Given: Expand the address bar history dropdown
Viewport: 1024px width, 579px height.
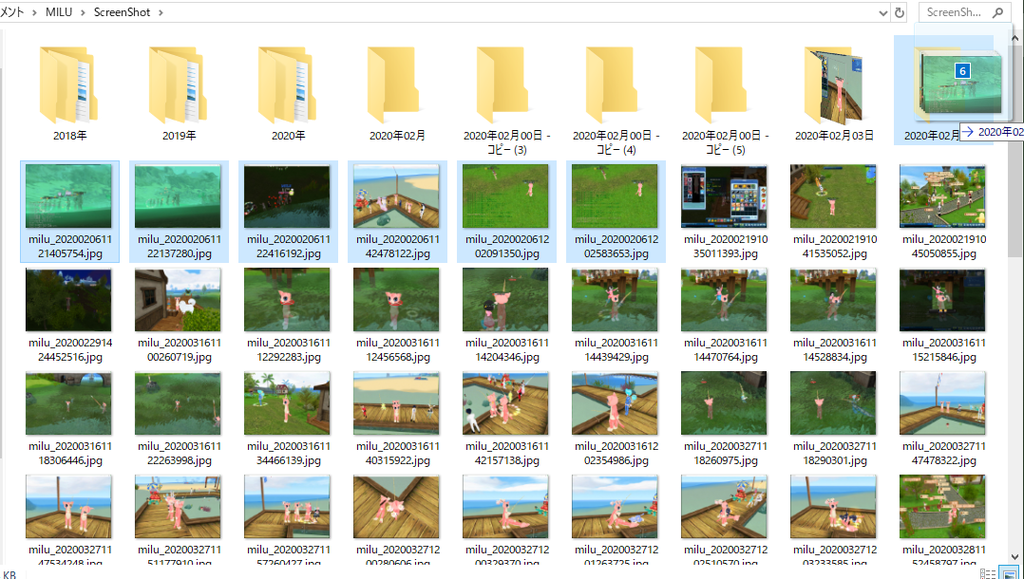Looking at the screenshot, I should 881,13.
